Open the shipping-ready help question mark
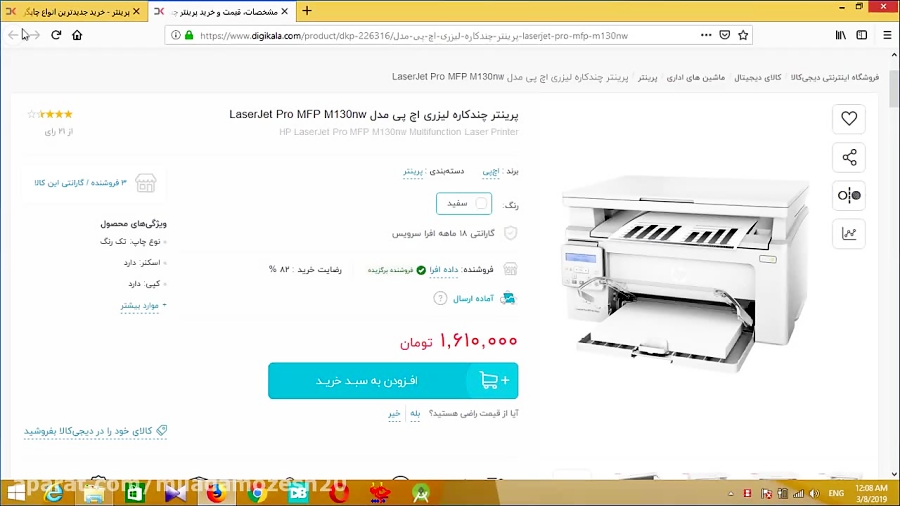 click(440, 298)
